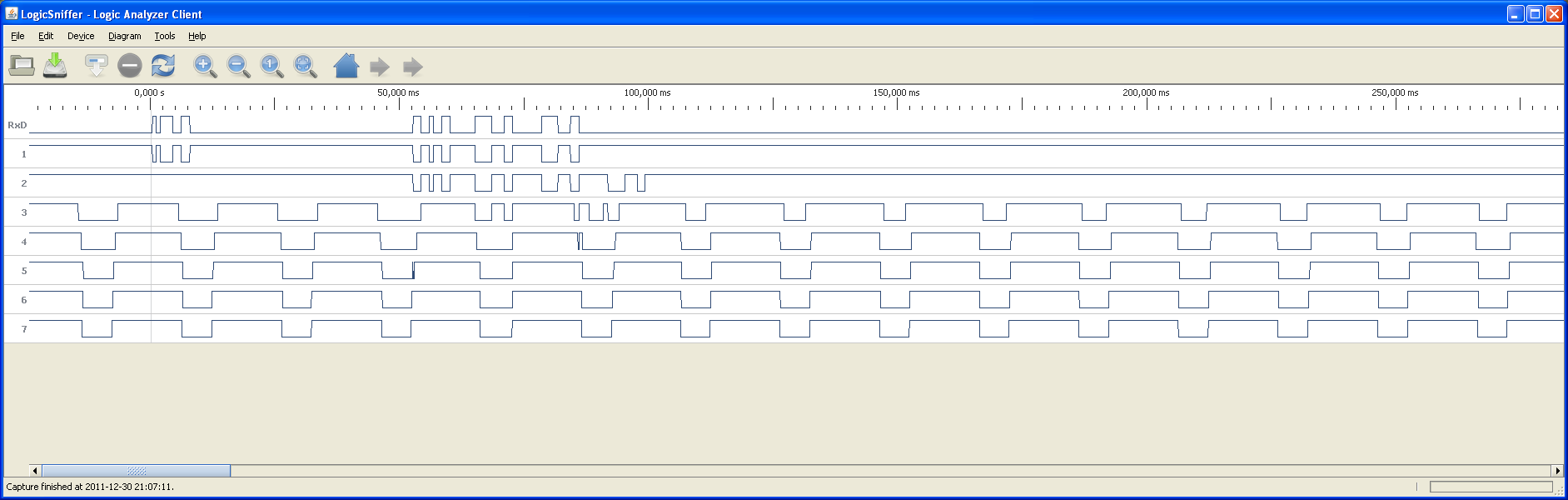Select channel 4 label
Image resolution: width=1568 pixels, height=500 pixels.
24,242
